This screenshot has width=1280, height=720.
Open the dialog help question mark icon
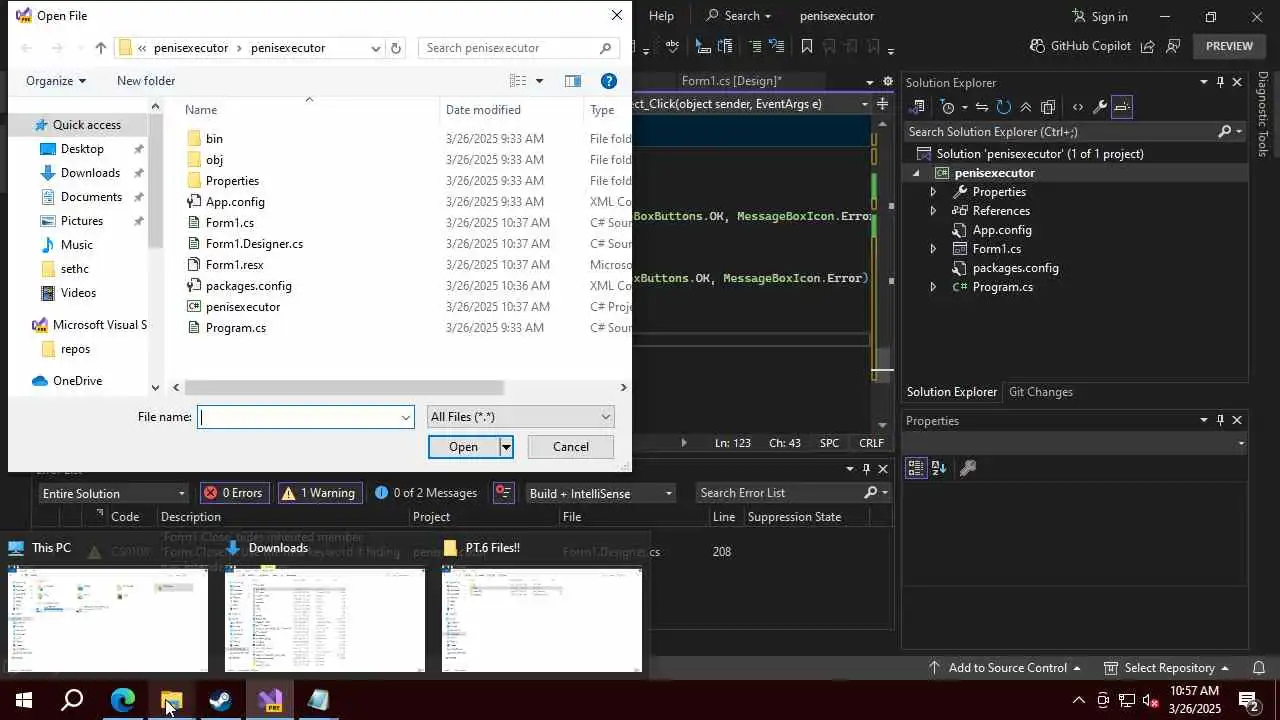tap(608, 81)
